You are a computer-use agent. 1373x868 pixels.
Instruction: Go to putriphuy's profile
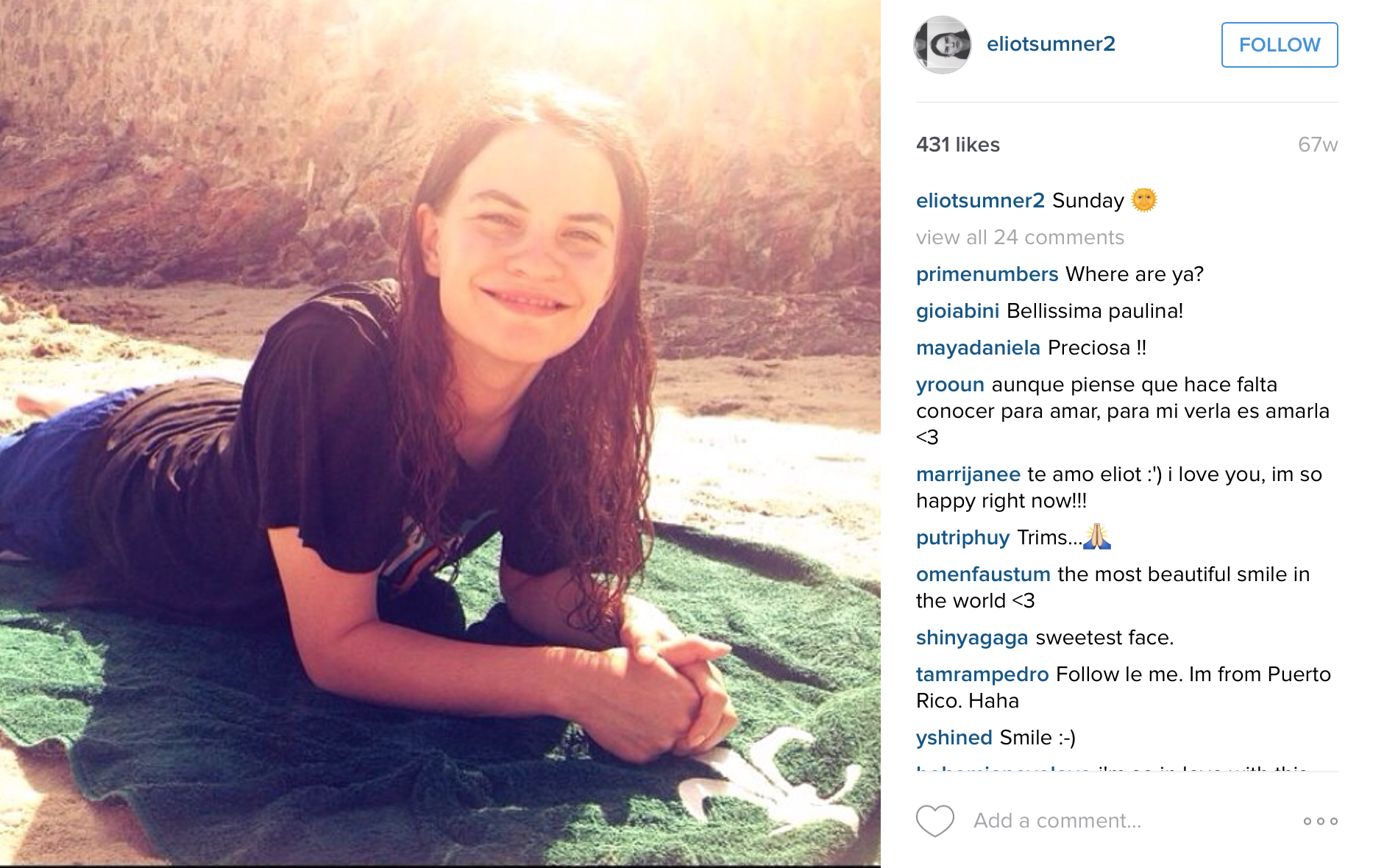click(962, 538)
